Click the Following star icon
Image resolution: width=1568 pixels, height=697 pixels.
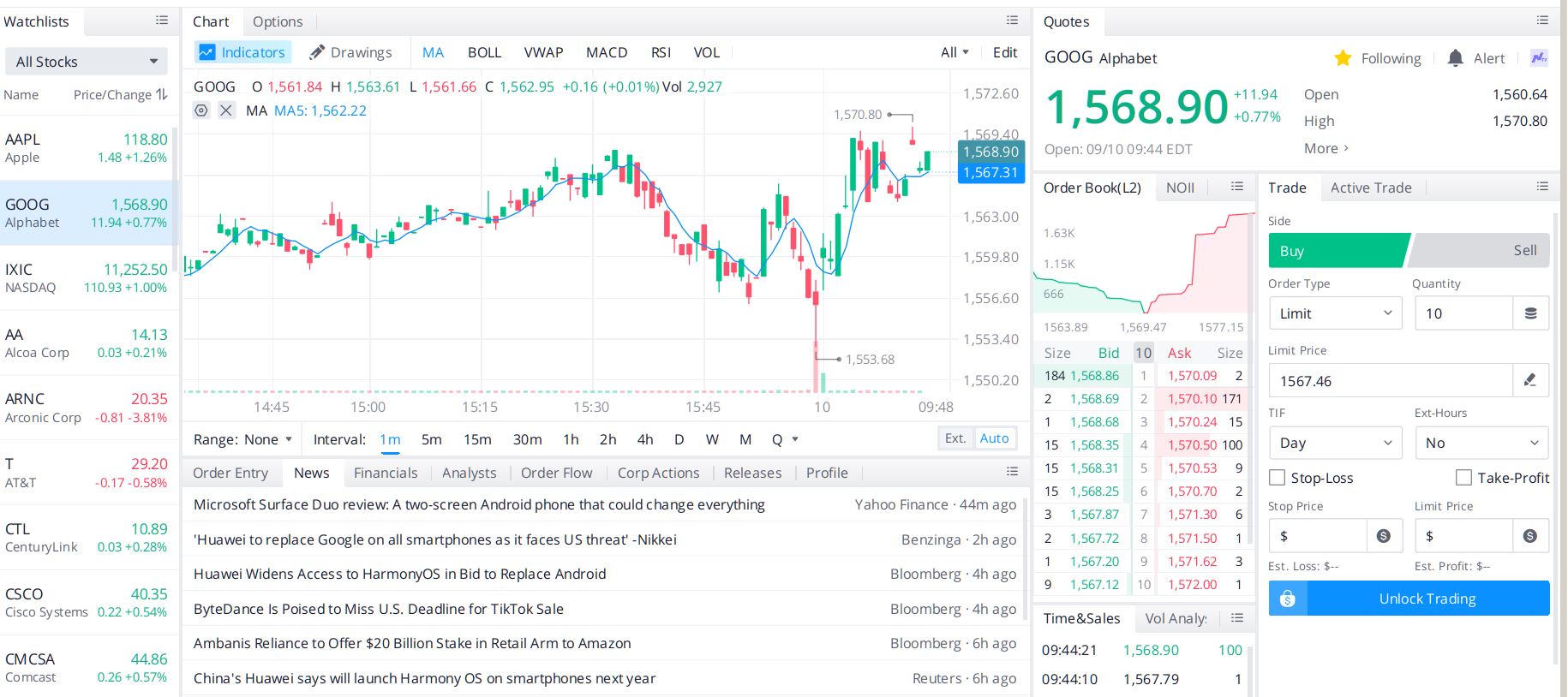point(1343,58)
